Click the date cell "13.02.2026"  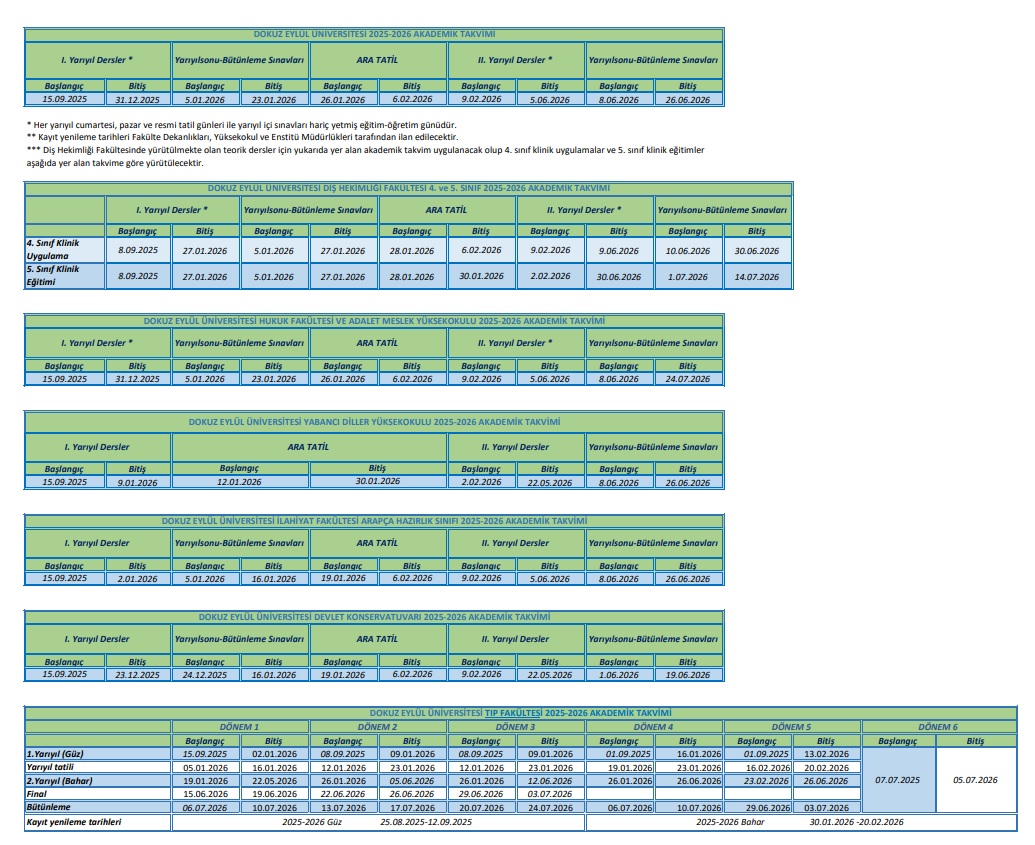point(826,754)
